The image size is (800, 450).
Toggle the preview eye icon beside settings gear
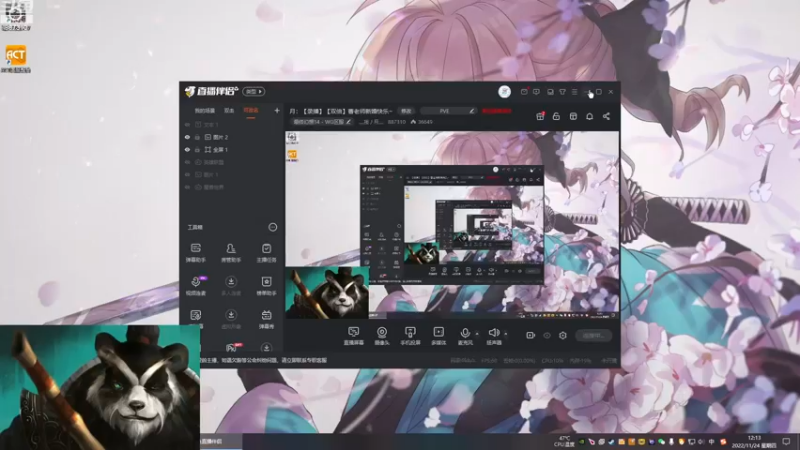click(x=547, y=335)
